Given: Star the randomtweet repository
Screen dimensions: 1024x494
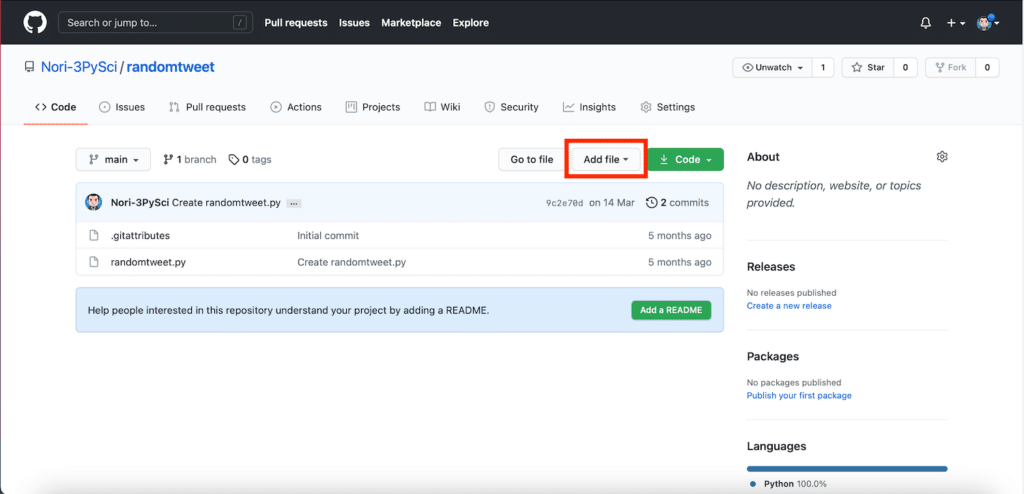Looking at the screenshot, I should pos(867,67).
